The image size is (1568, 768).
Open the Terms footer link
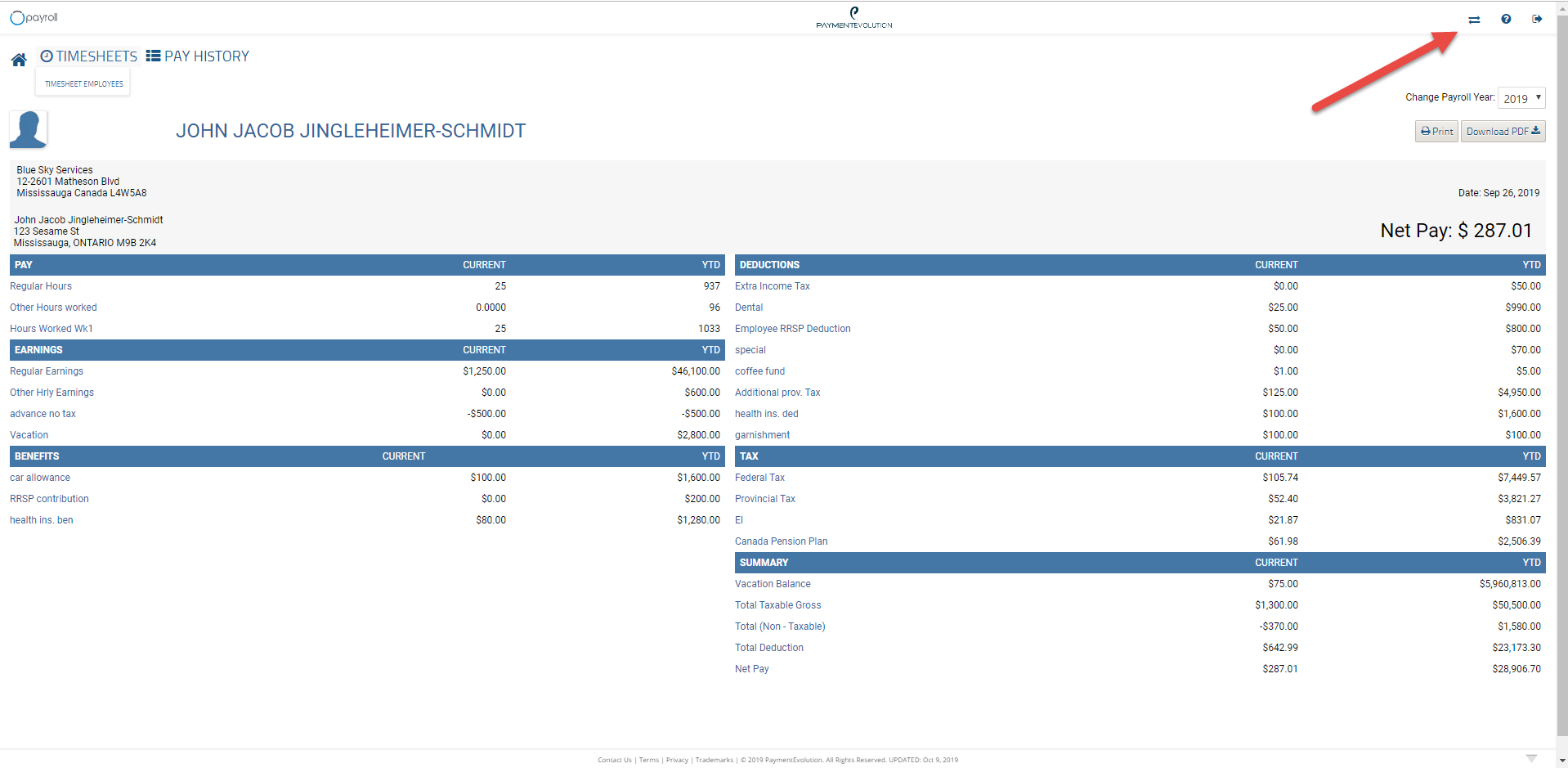click(x=648, y=760)
